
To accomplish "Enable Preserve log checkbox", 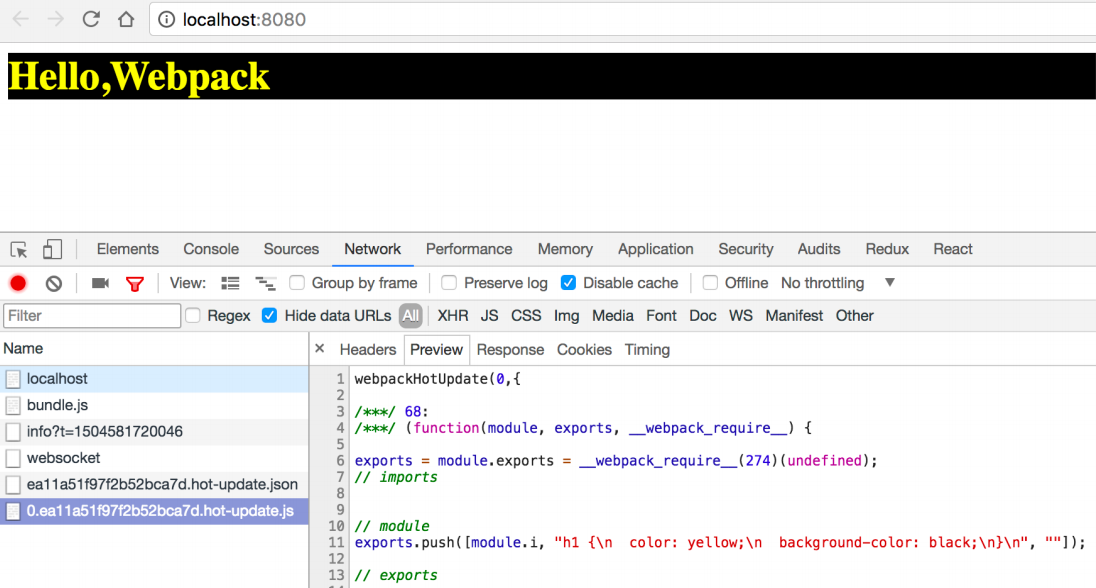I will 449,282.
